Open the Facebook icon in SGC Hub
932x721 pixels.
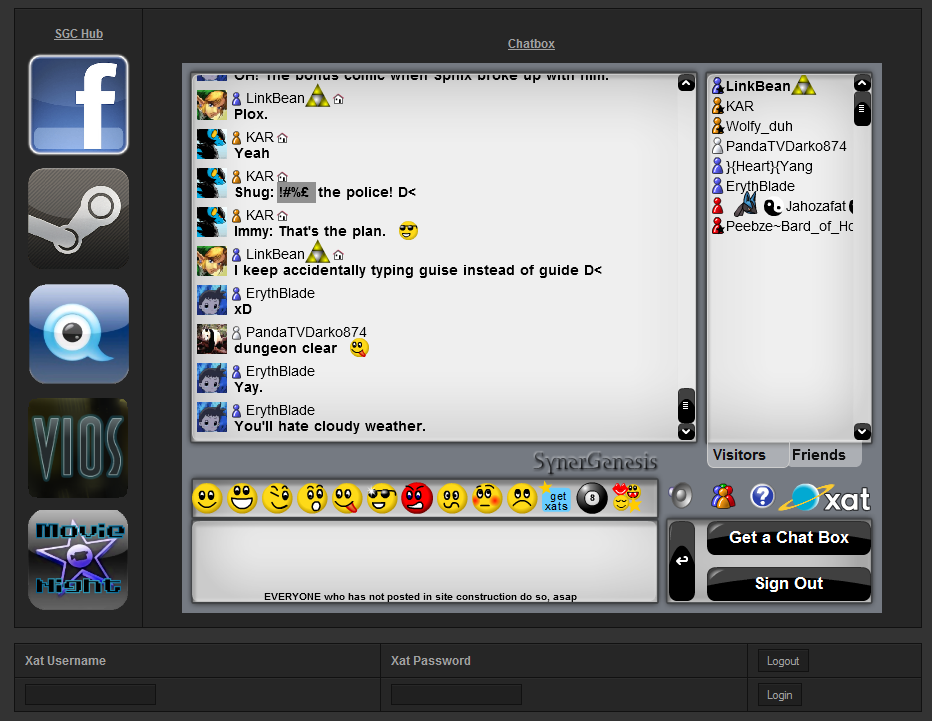point(78,105)
